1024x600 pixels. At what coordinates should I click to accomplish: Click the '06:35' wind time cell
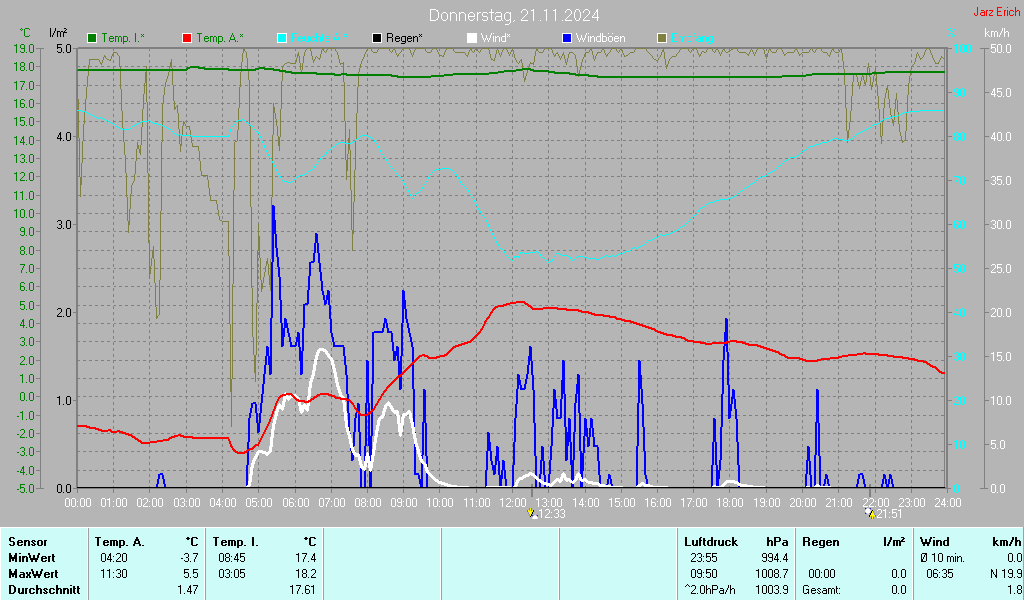[940, 574]
